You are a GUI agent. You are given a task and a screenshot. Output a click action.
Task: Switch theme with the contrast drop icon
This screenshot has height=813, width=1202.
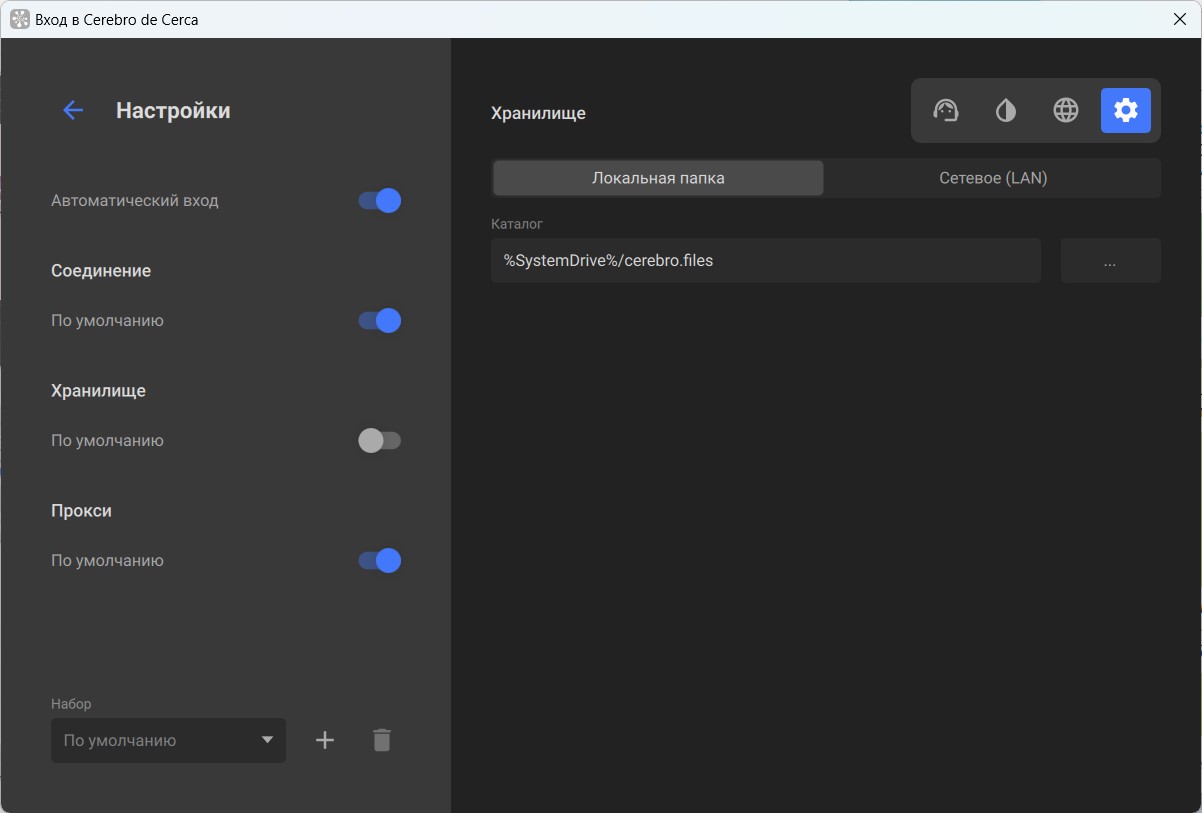tap(1006, 110)
